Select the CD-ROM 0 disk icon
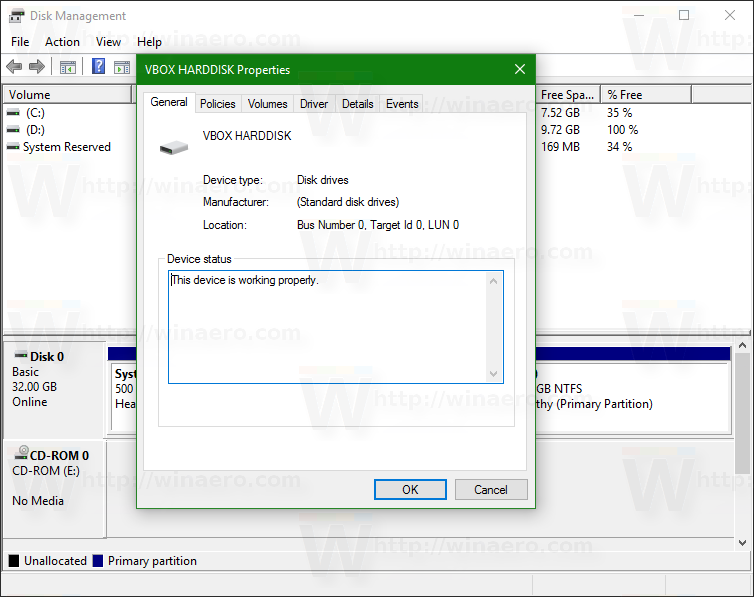 [x=21, y=453]
